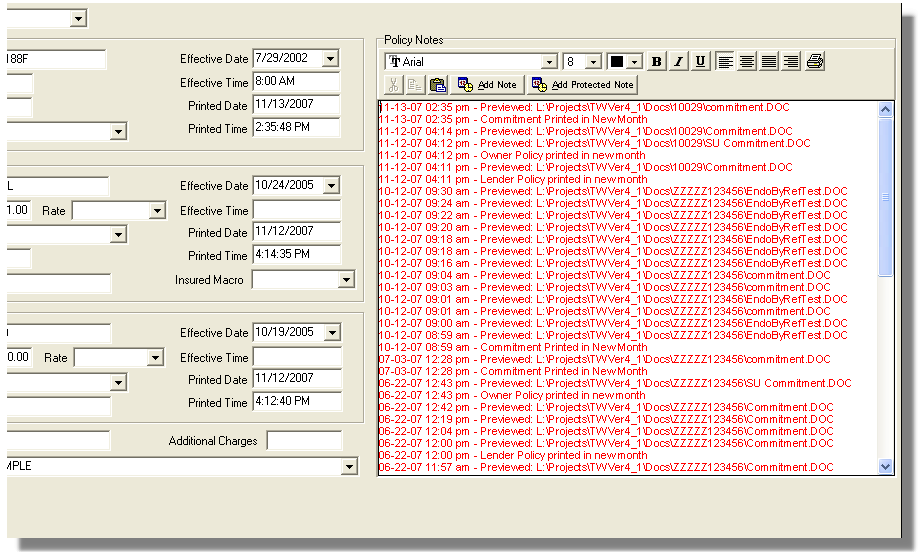Open the black font color picker
The width and height of the screenshot is (918, 554).
pyautogui.click(x=634, y=62)
